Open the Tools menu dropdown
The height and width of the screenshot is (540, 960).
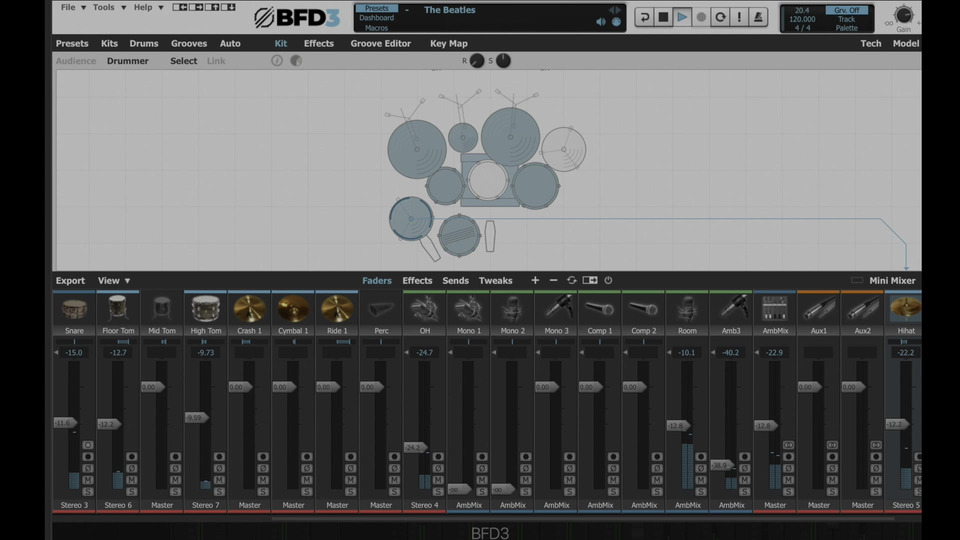click(x=109, y=7)
